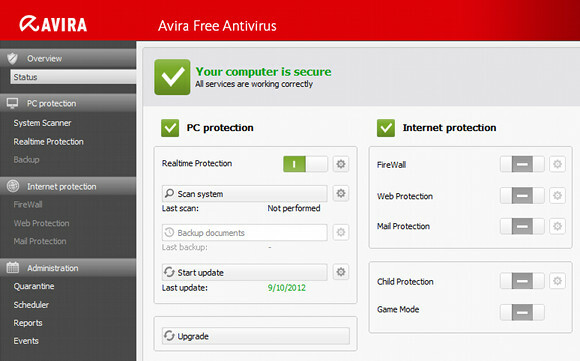The width and height of the screenshot is (580, 361).
Task: Open Scan system settings gear
Action: (x=341, y=193)
